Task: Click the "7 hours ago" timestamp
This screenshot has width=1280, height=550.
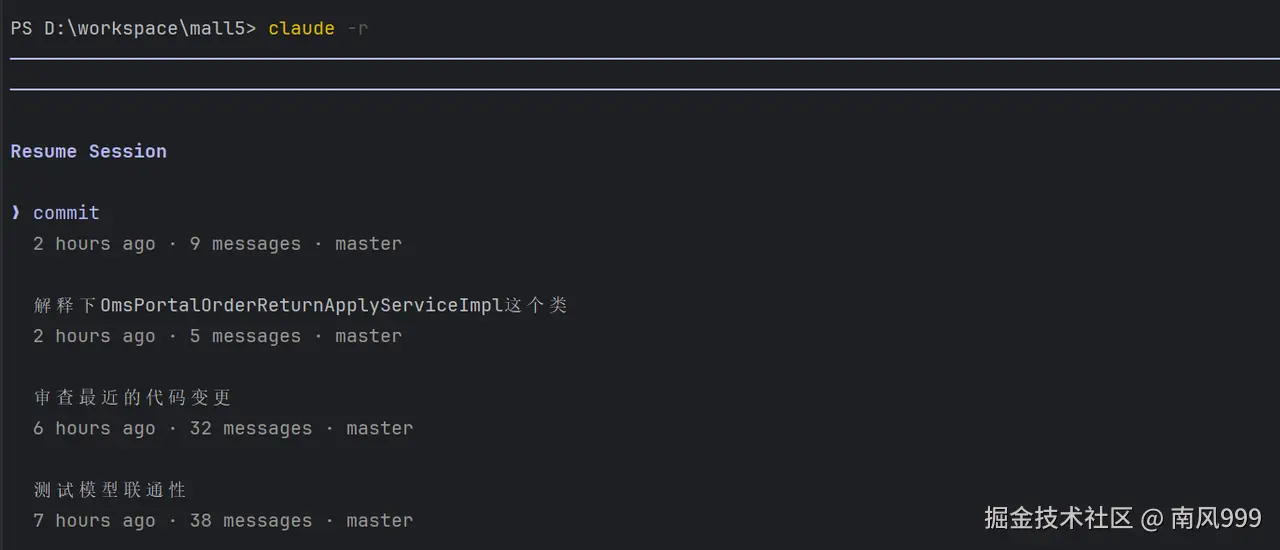Action: [94, 520]
